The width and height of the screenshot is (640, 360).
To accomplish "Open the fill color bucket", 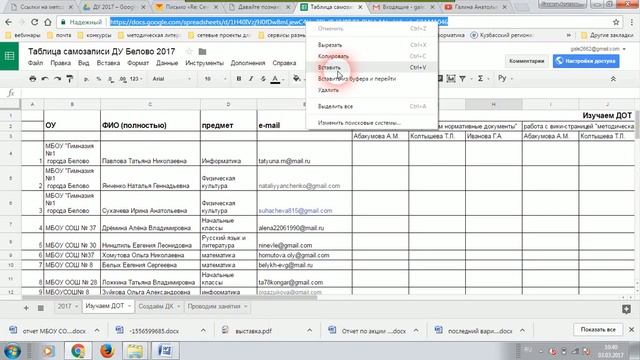I will click(297, 78).
